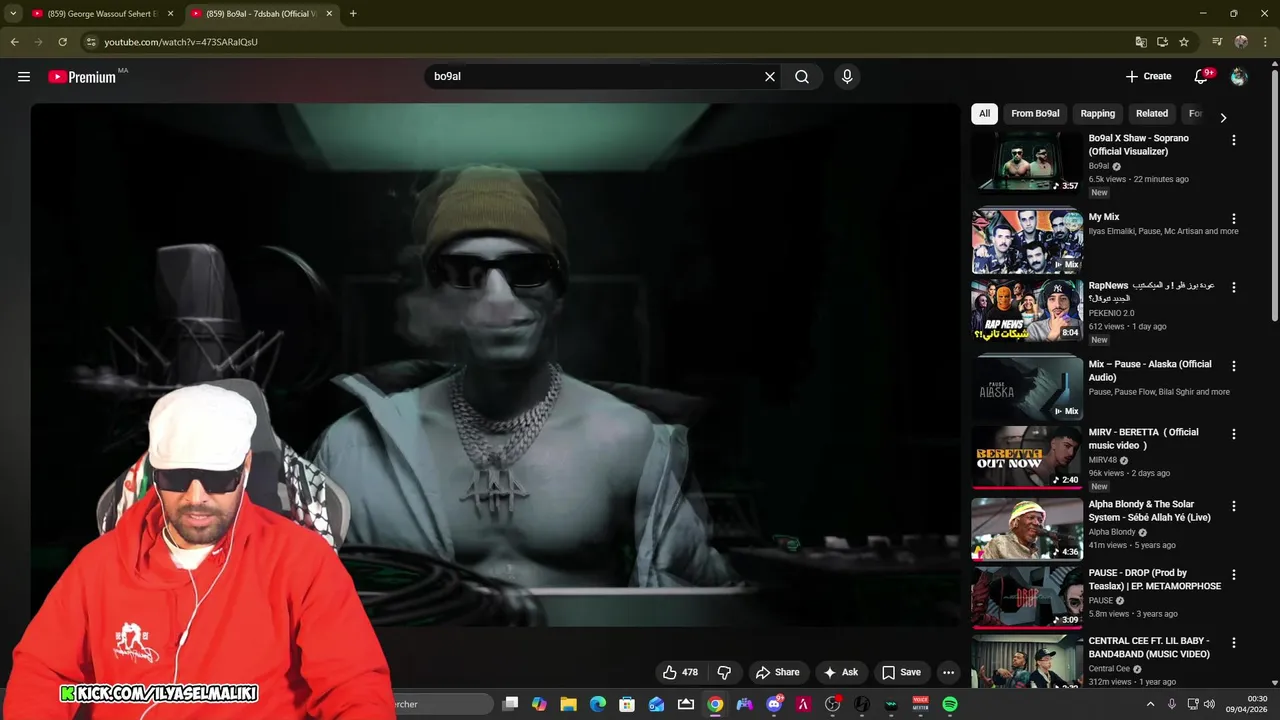Open Microsoft Store from taskbar
1280x720 pixels.
click(627, 704)
